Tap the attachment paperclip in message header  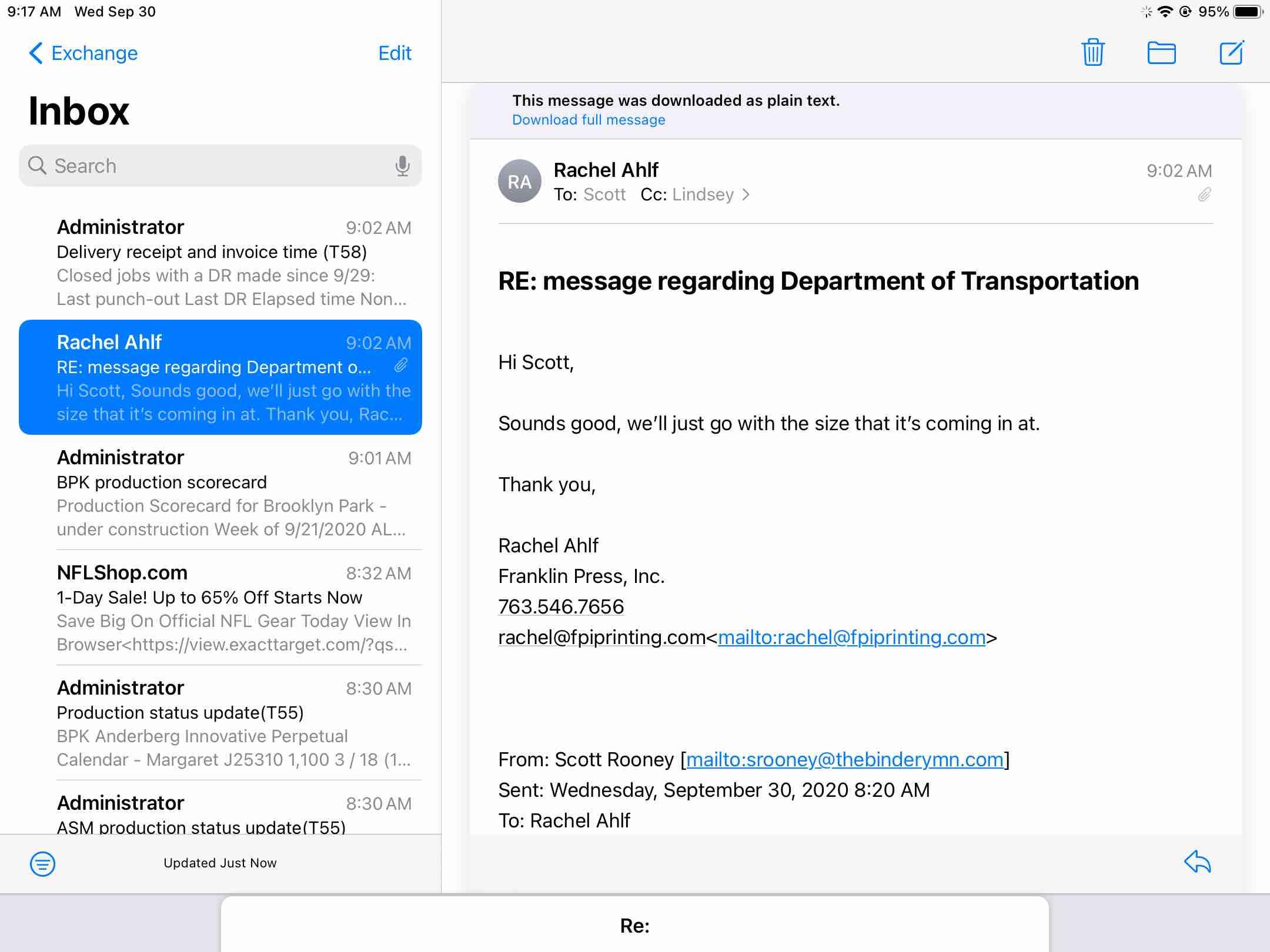point(1204,195)
